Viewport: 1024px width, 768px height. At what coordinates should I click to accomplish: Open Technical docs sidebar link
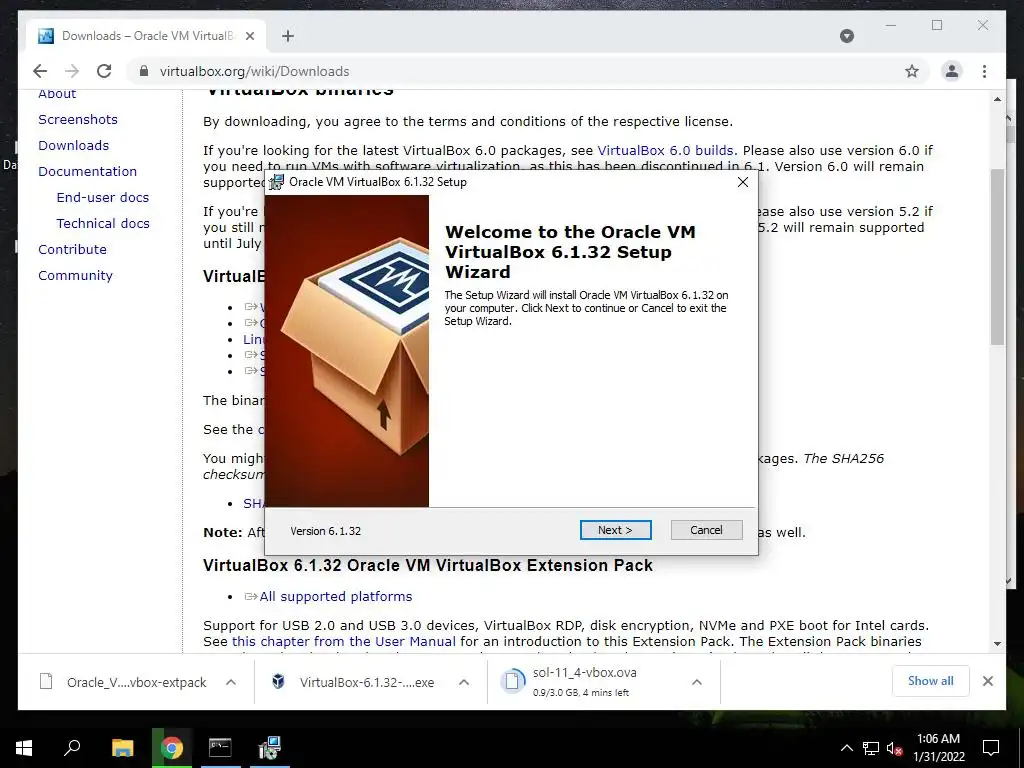pos(103,223)
